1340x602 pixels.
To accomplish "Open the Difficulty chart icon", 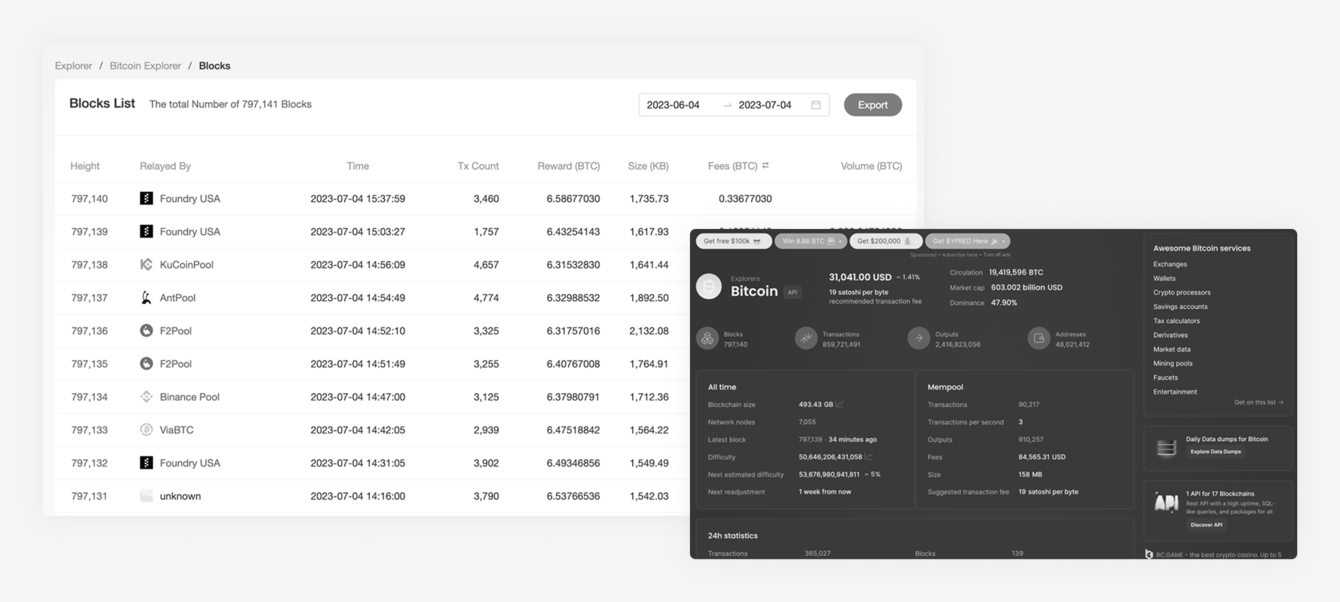I will click(x=868, y=457).
